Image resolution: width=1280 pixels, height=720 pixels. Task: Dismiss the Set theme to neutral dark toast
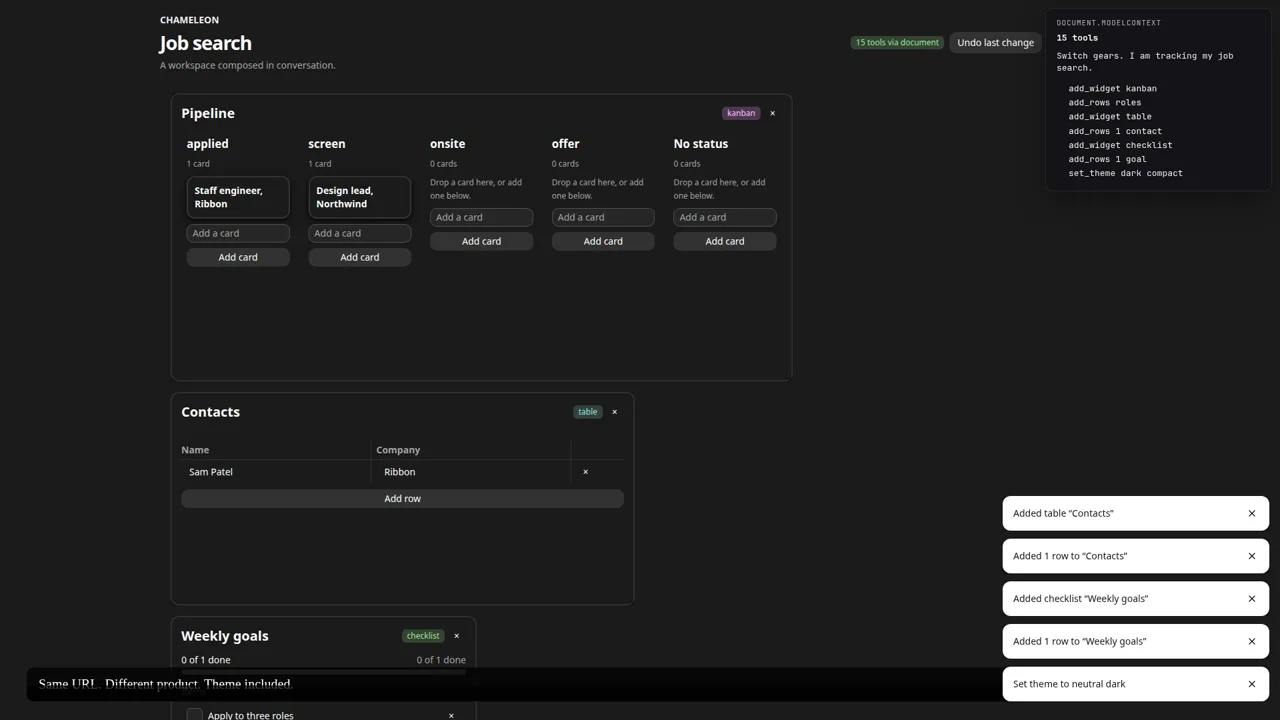pyautogui.click(x=1251, y=684)
